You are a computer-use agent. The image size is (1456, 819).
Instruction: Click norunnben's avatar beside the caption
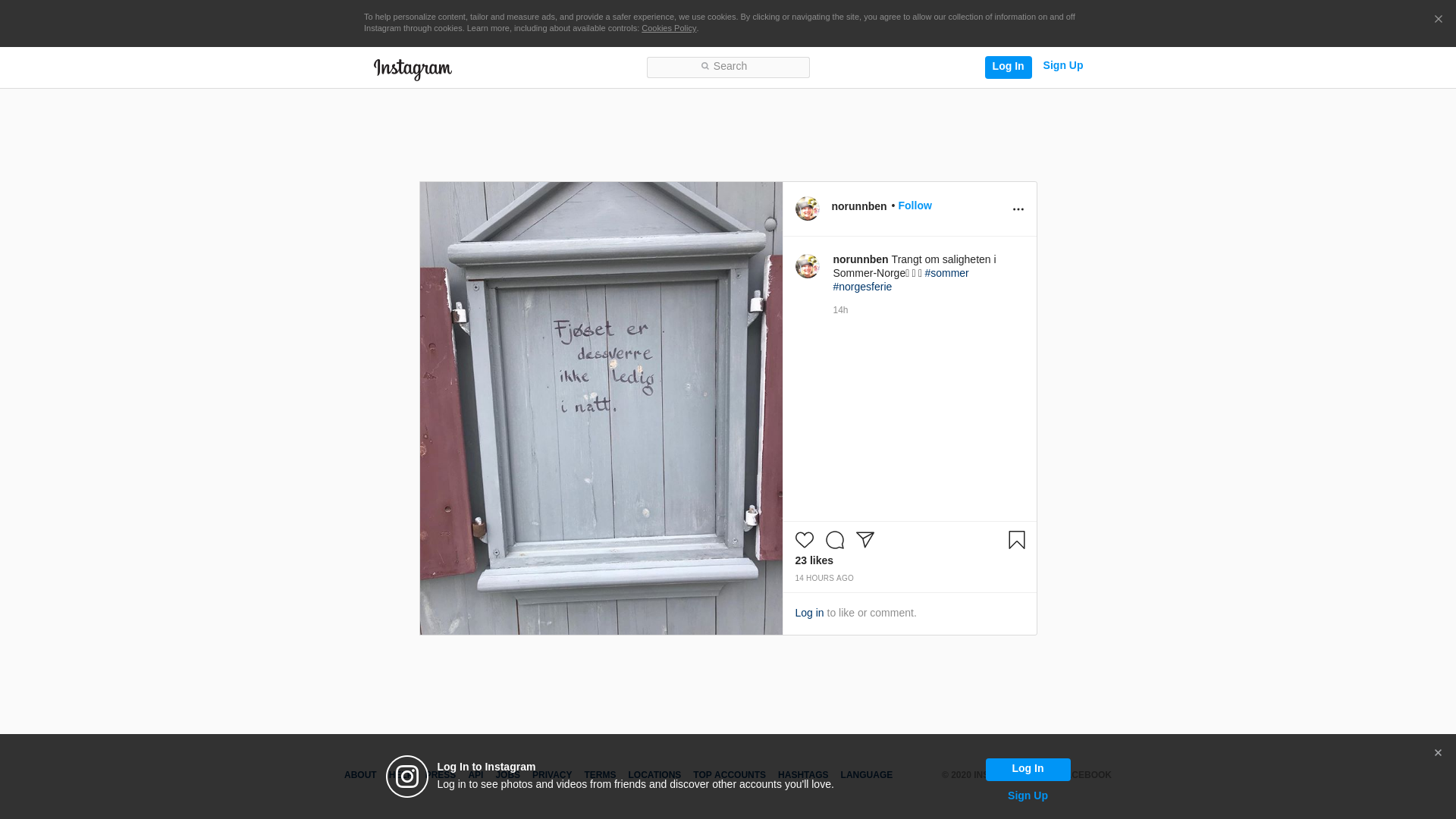click(807, 266)
